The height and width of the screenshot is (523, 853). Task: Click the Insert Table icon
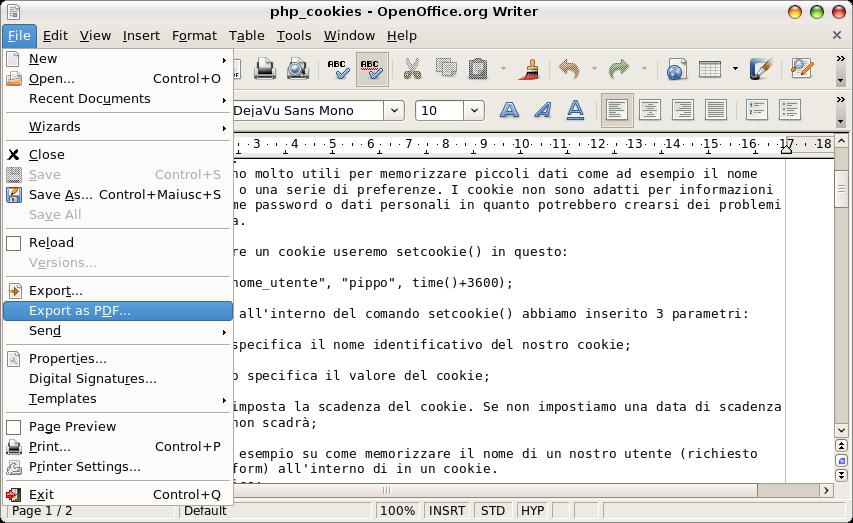pyautogui.click(x=710, y=69)
